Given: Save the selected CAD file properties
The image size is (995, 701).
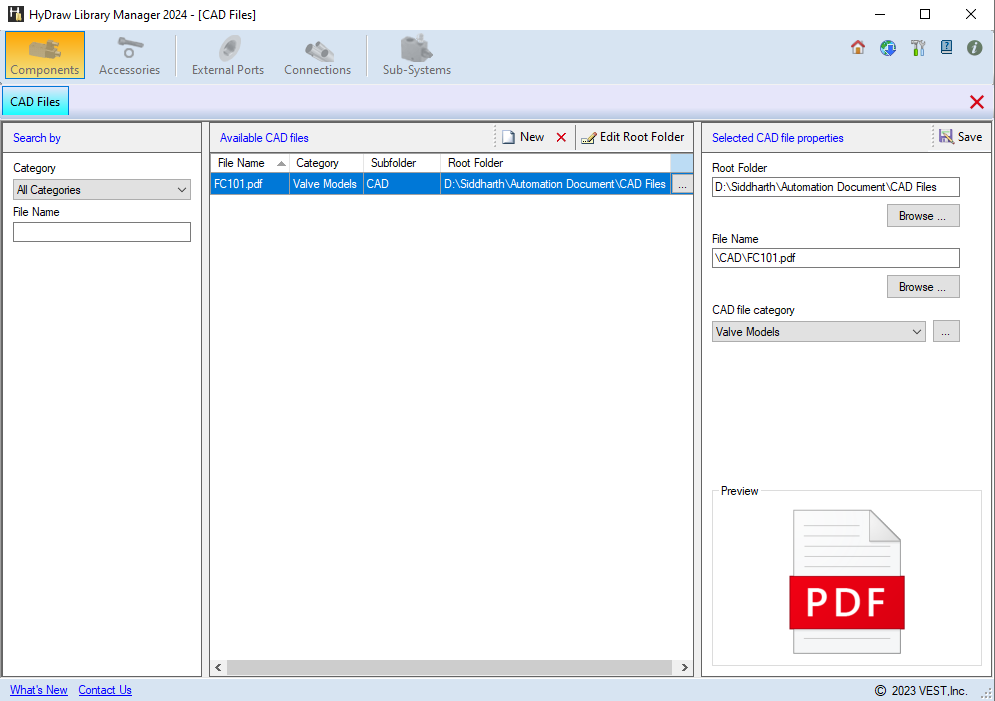Looking at the screenshot, I should tap(960, 138).
